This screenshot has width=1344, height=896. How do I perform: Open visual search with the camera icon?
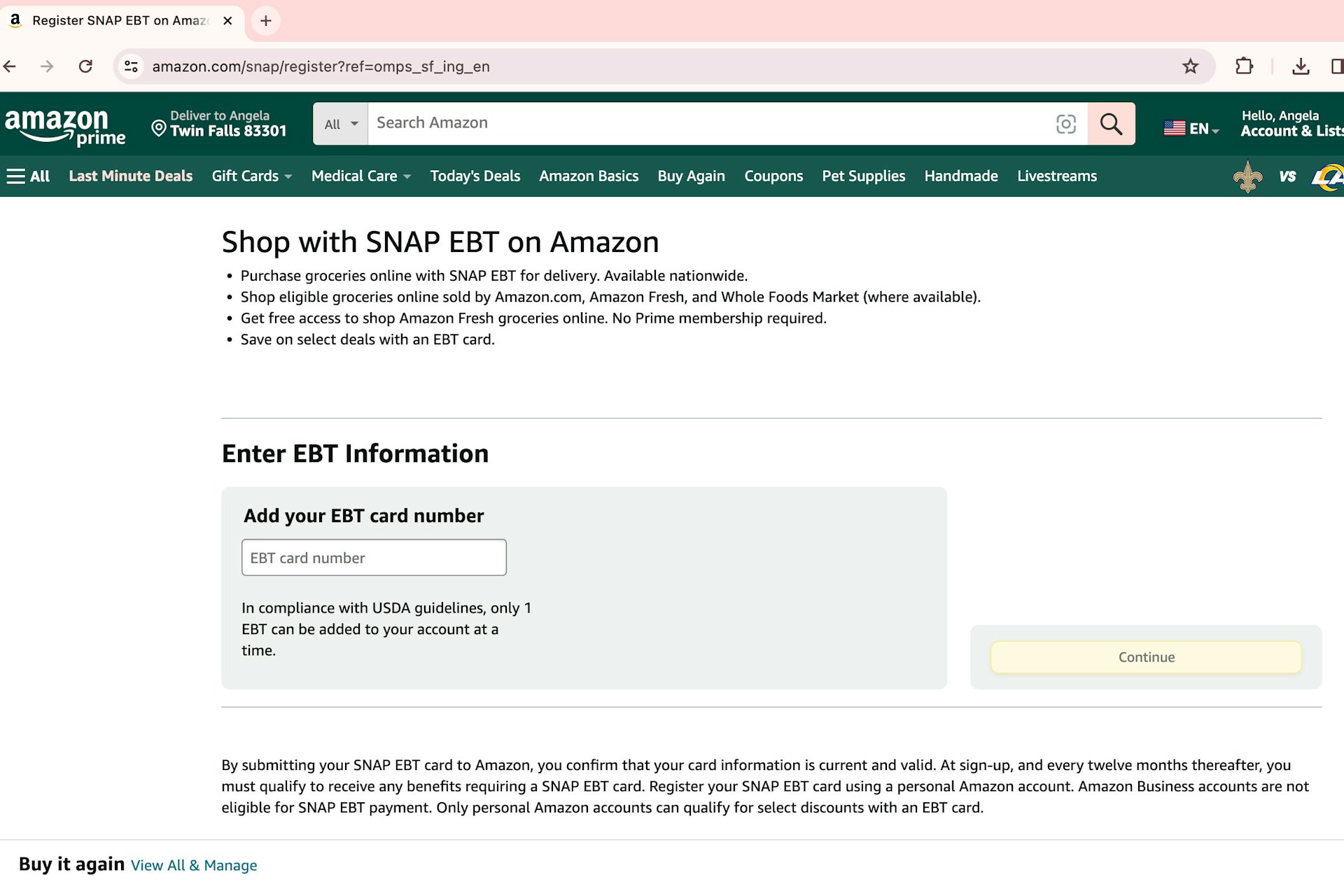click(x=1066, y=123)
